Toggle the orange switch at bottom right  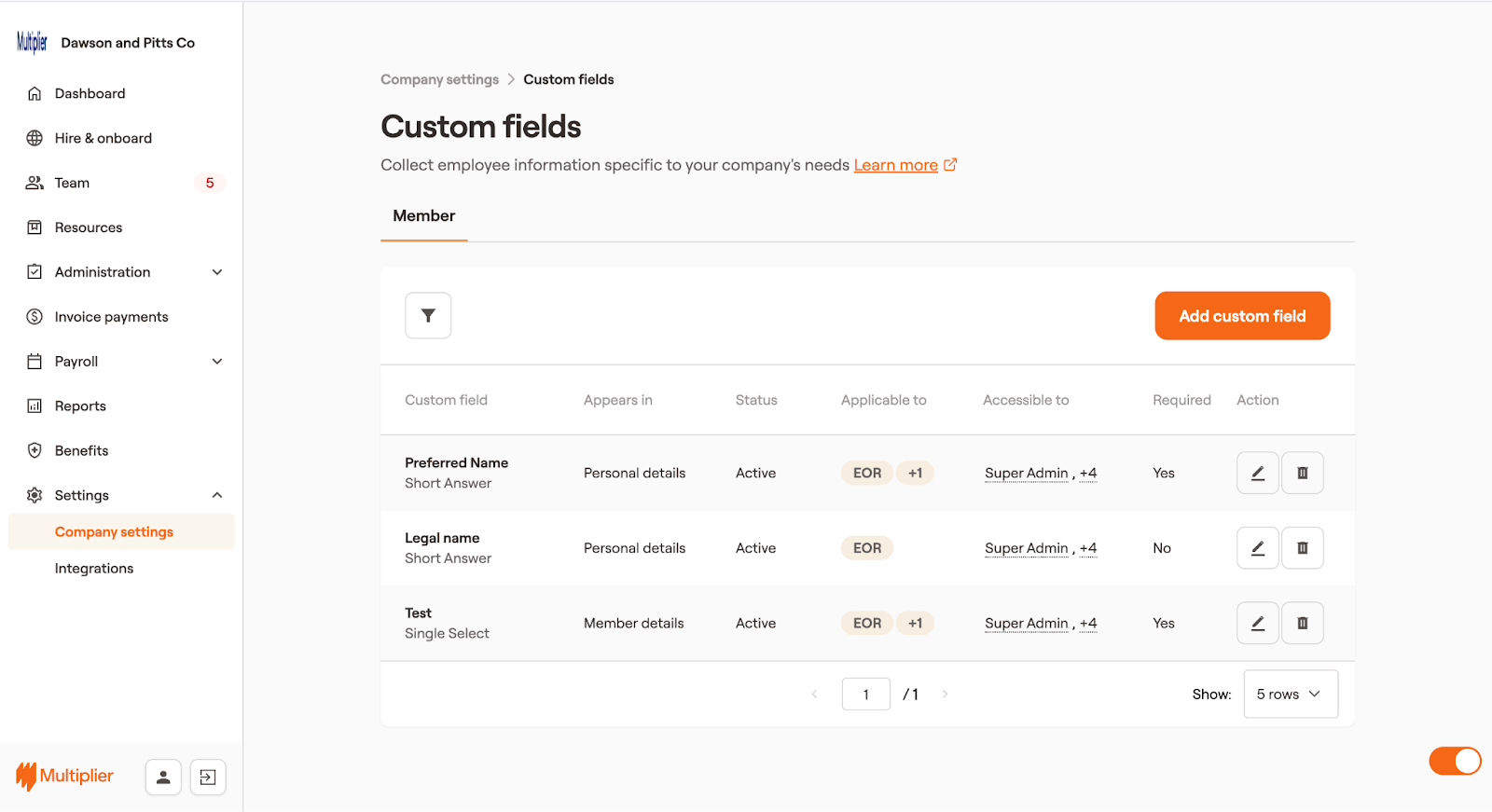click(1454, 761)
